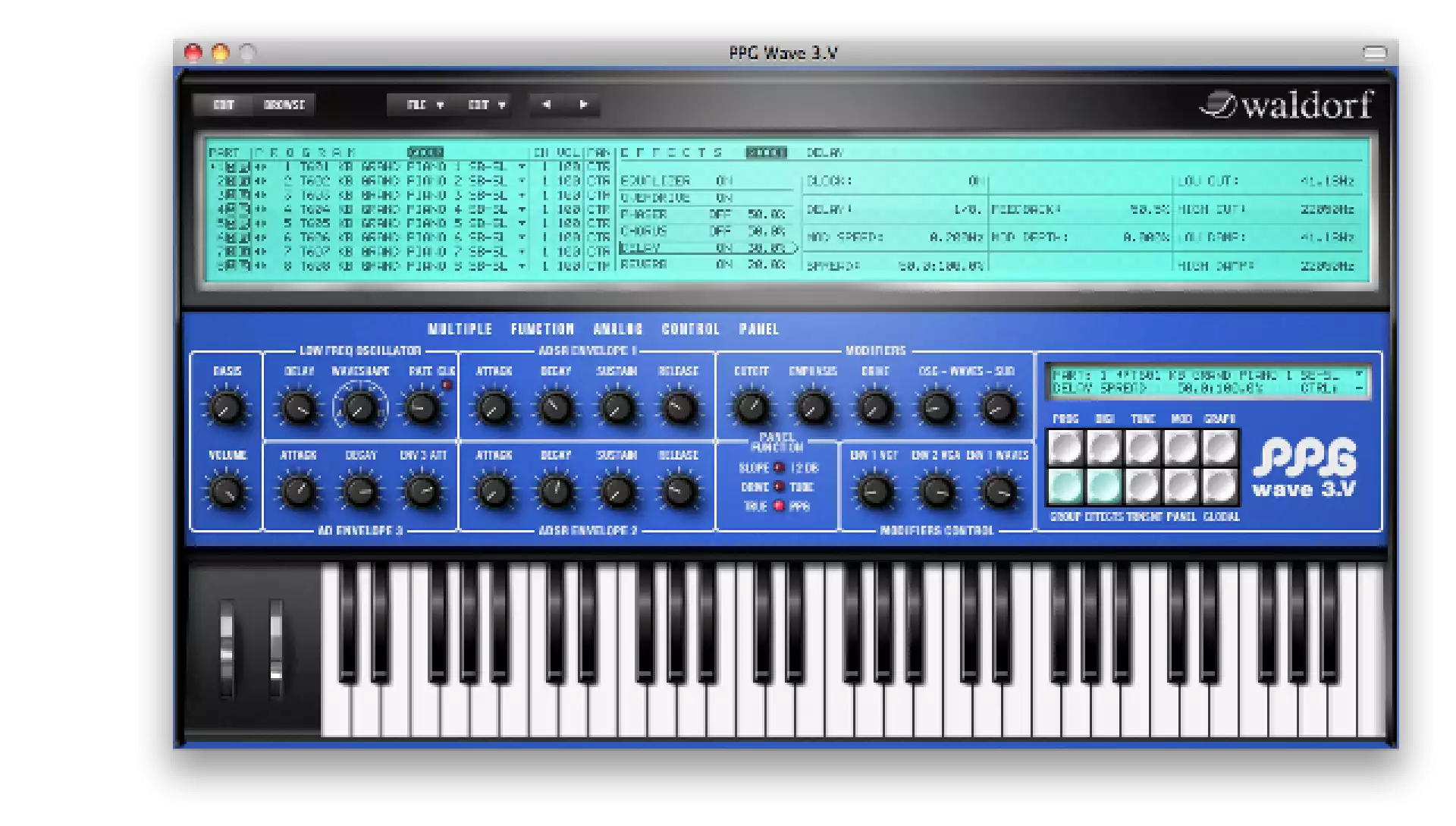Click the Emphasis knob in Modifiers
The width and height of the screenshot is (1456, 826).
click(x=812, y=409)
